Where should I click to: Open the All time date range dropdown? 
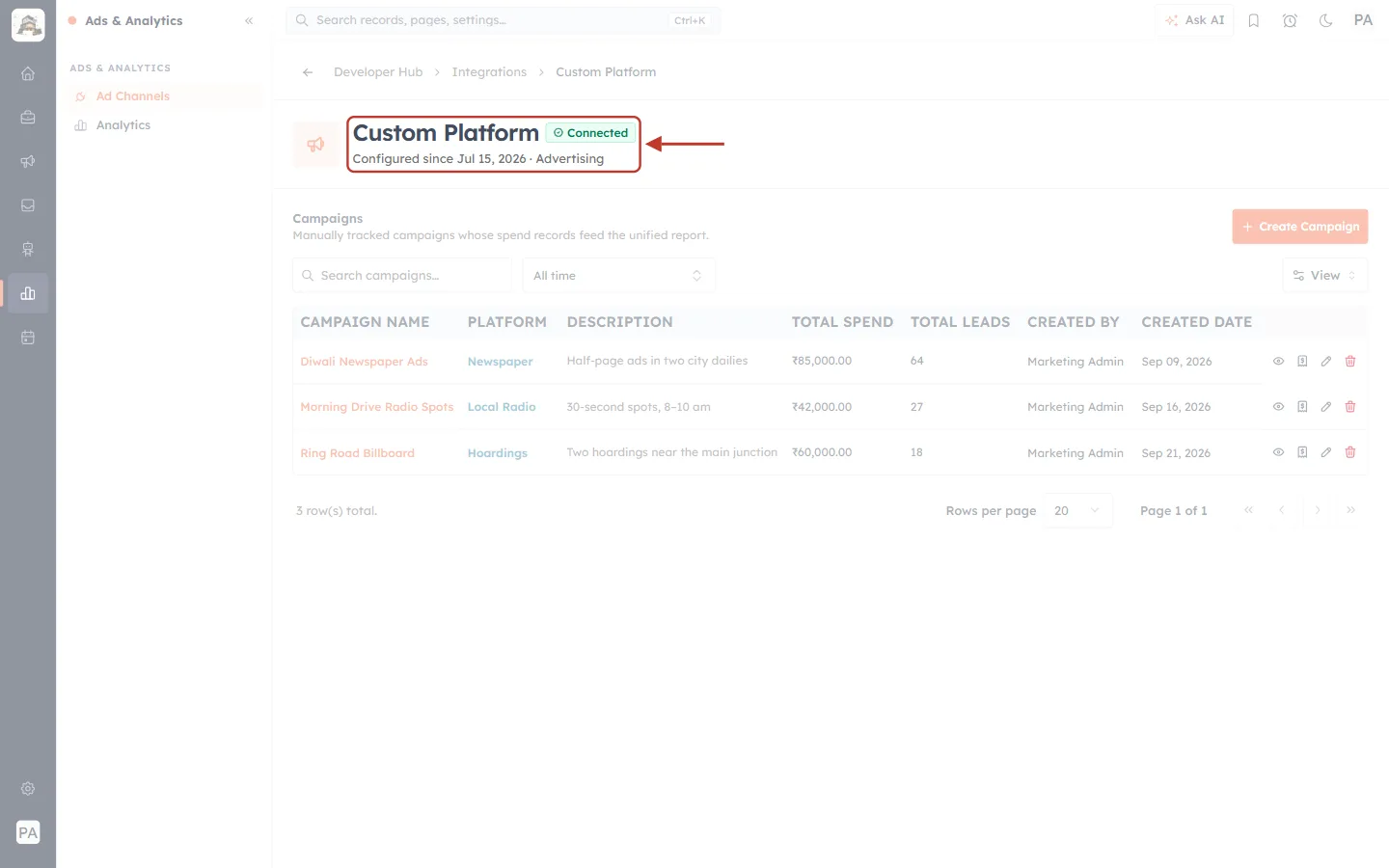coord(618,276)
